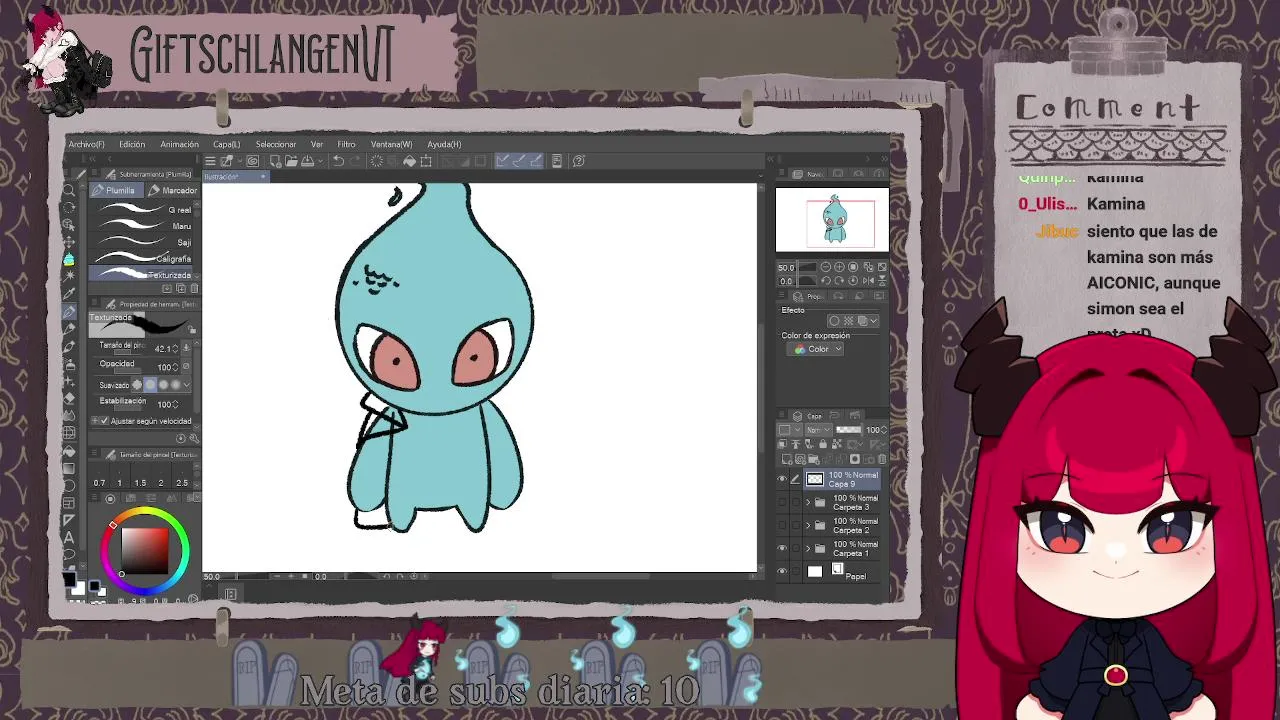Image resolution: width=1280 pixels, height=720 pixels.
Task: Show the Carpeta 2 folder layer
Action: click(x=782, y=524)
